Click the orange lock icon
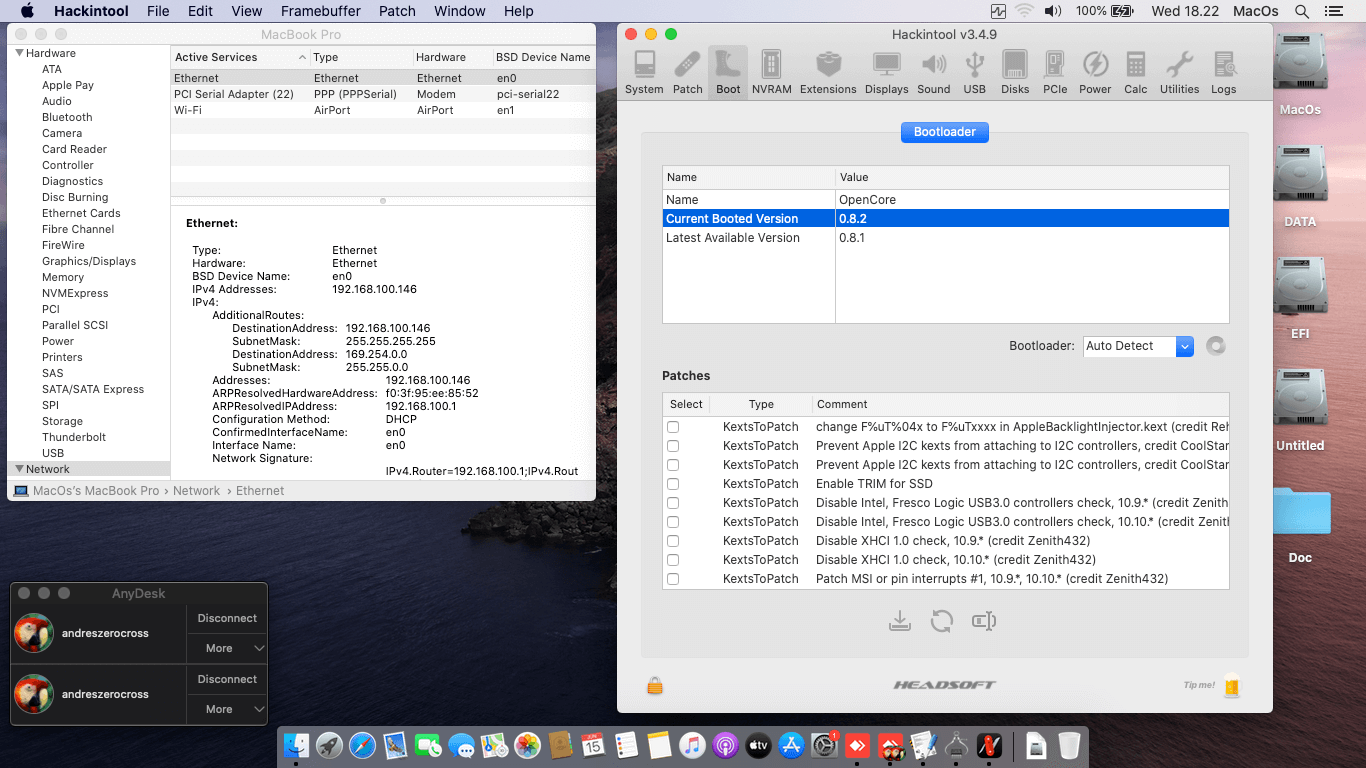This screenshot has height=768, width=1366. (655, 686)
